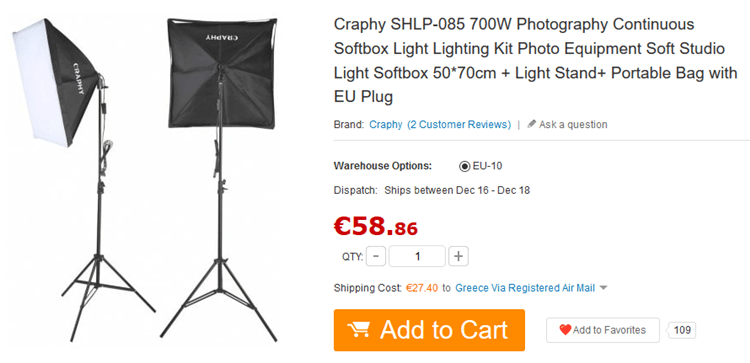Decrease quantity with the minus button
The width and height of the screenshot is (750, 363).
point(376,256)
